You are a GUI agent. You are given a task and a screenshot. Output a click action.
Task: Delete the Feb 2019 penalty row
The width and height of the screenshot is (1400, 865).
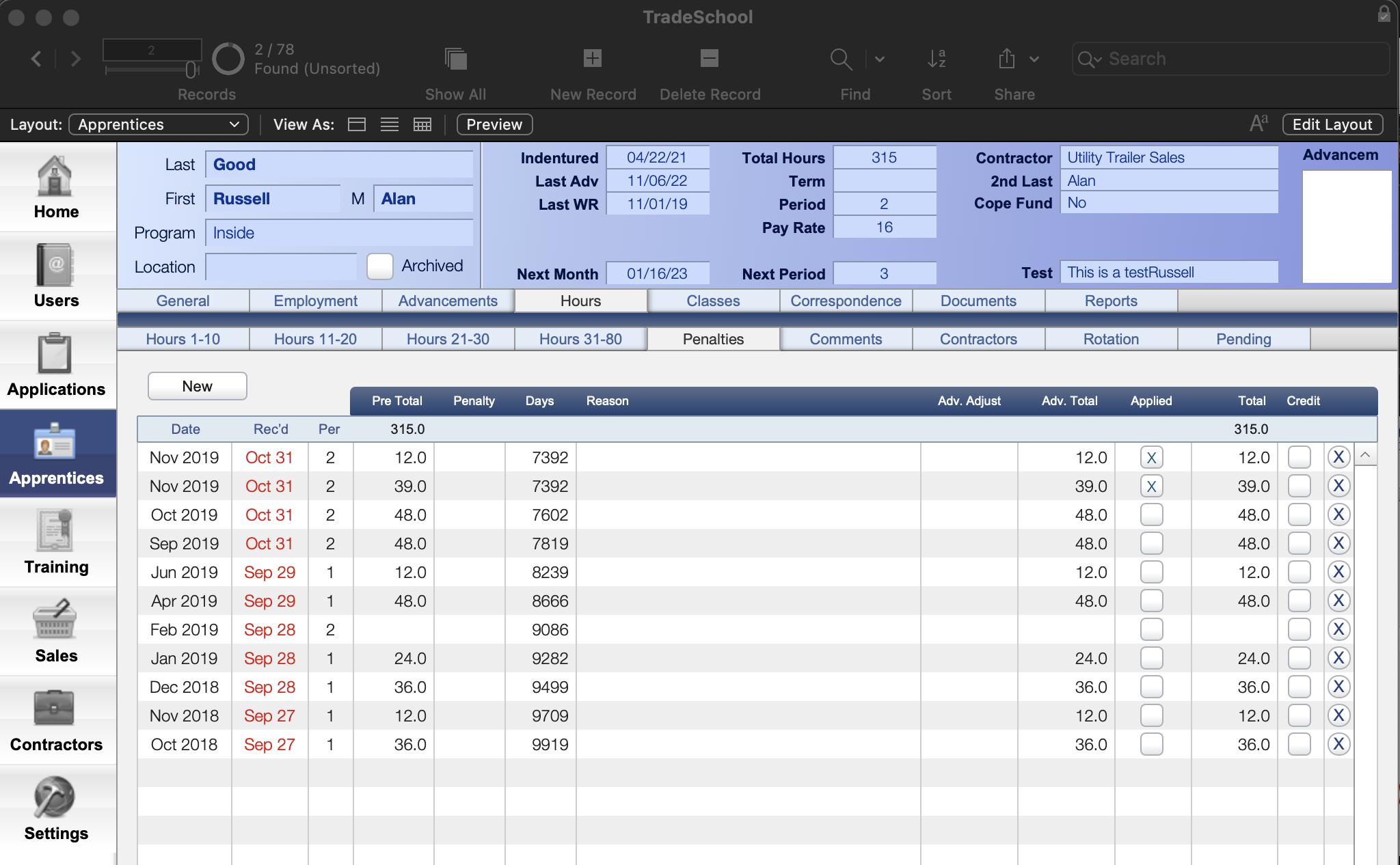tap(1338, 629)
